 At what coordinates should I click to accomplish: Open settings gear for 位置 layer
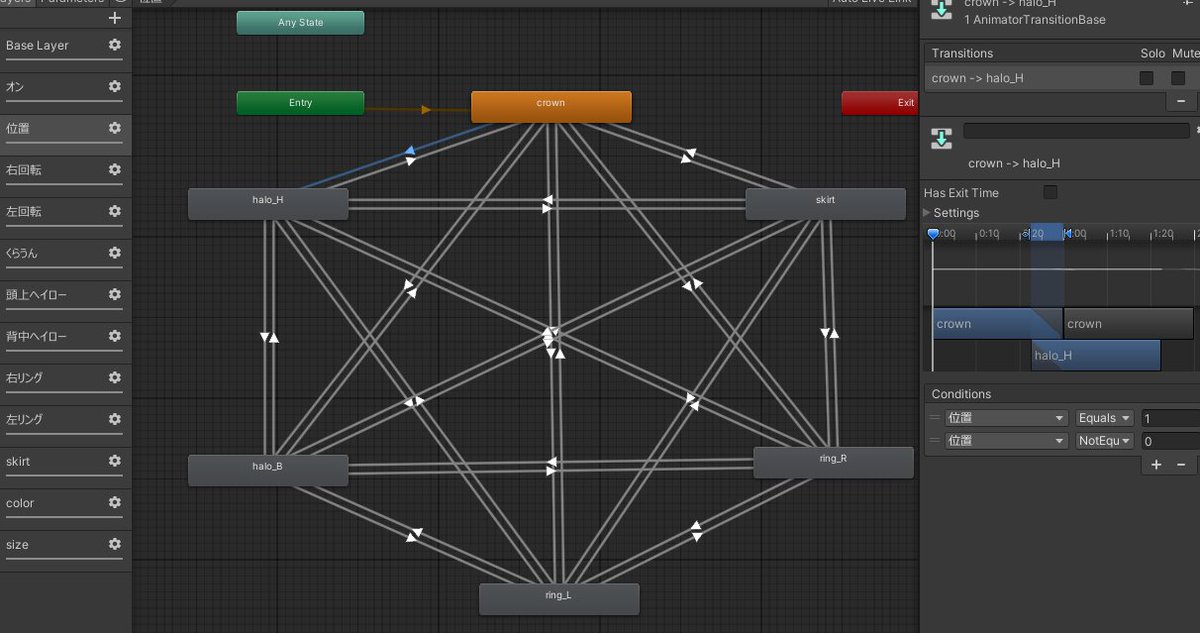[x=115, y=128]
